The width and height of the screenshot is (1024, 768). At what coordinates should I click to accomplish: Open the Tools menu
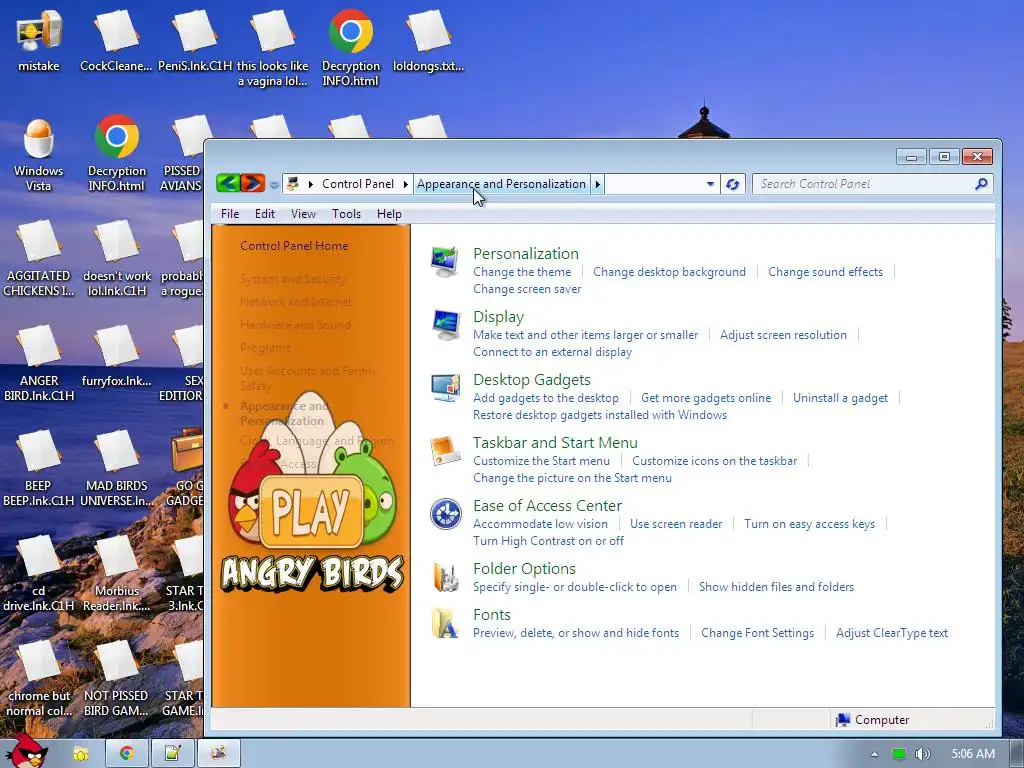tap(346, 214)
